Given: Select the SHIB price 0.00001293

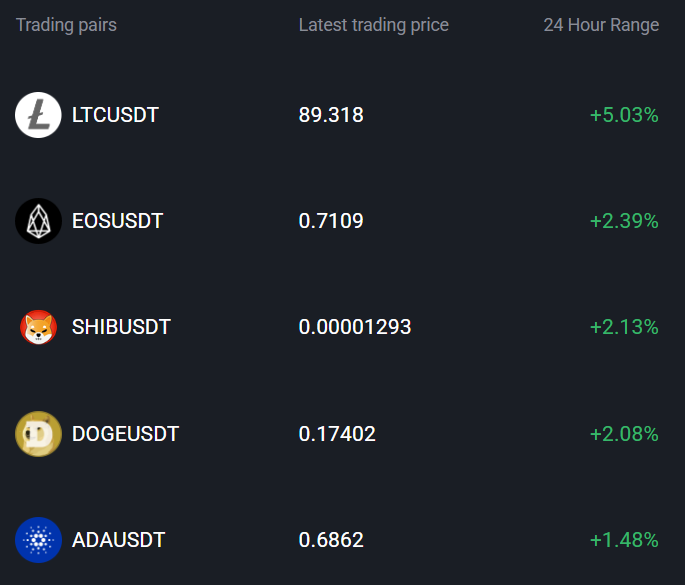Looking at the screenshot, I should click(x=355, y=327).
